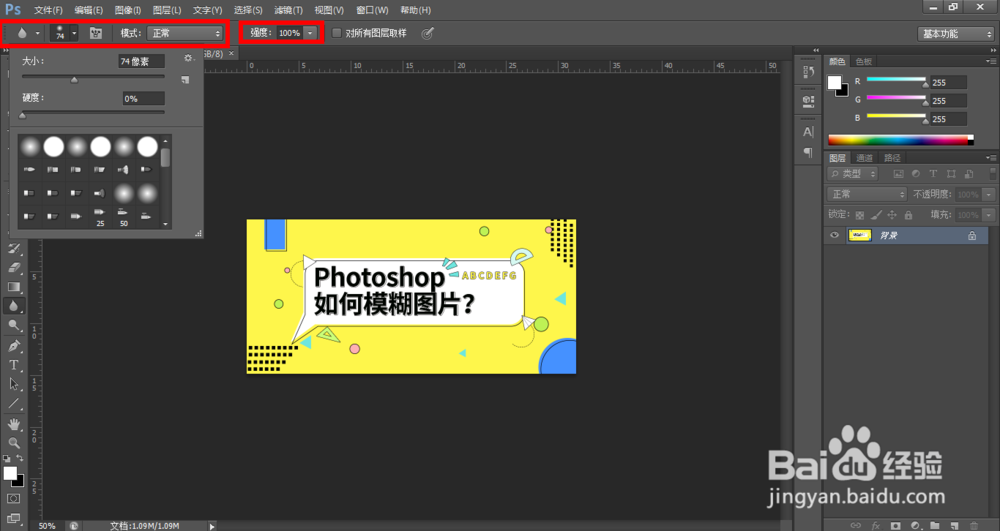Screen dimensions: 1000x531
Task: Open the gear menu in brush preset picker
Action: pos(188,58)
